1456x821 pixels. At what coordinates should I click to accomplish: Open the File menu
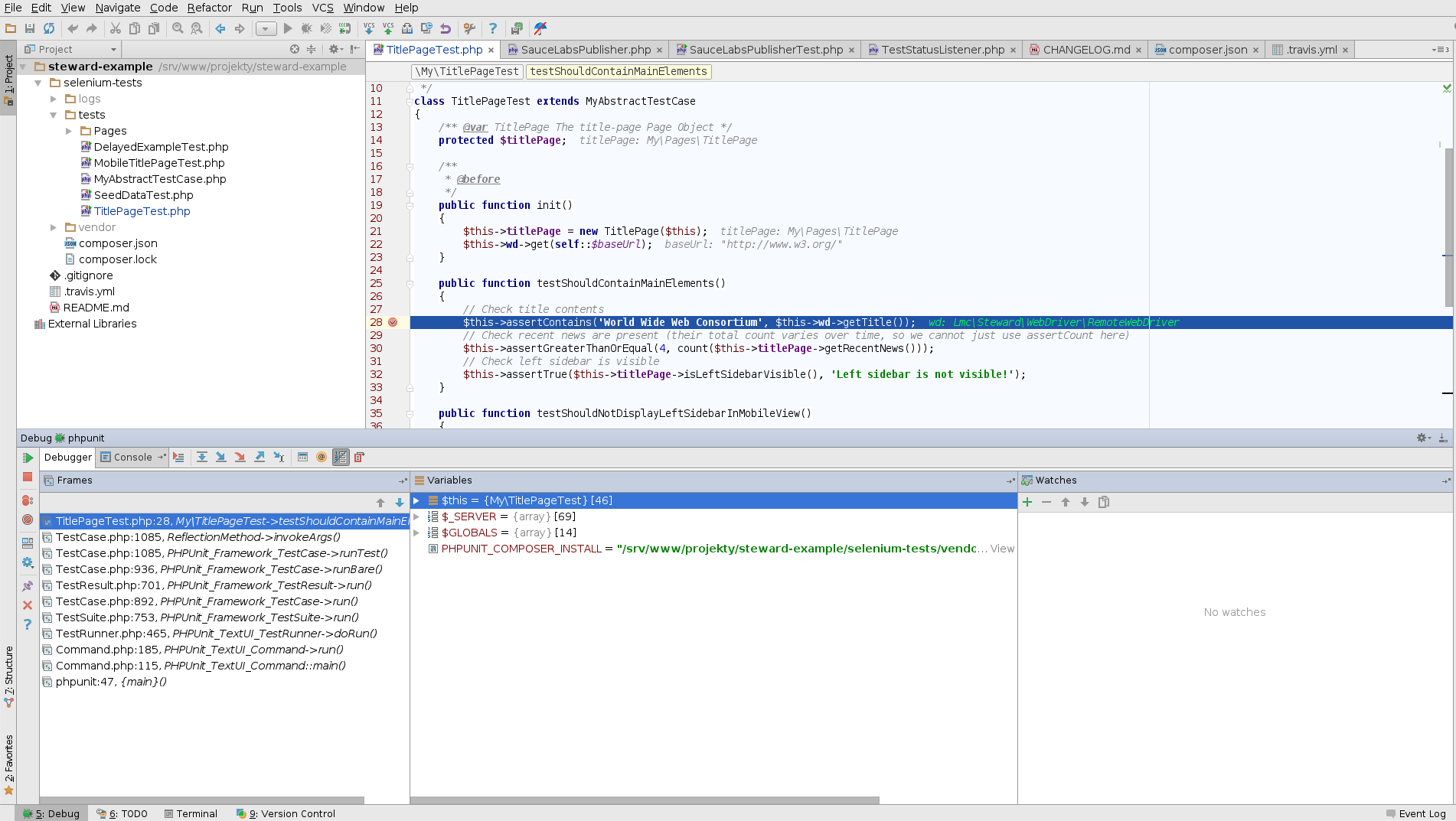pos(13,8)
